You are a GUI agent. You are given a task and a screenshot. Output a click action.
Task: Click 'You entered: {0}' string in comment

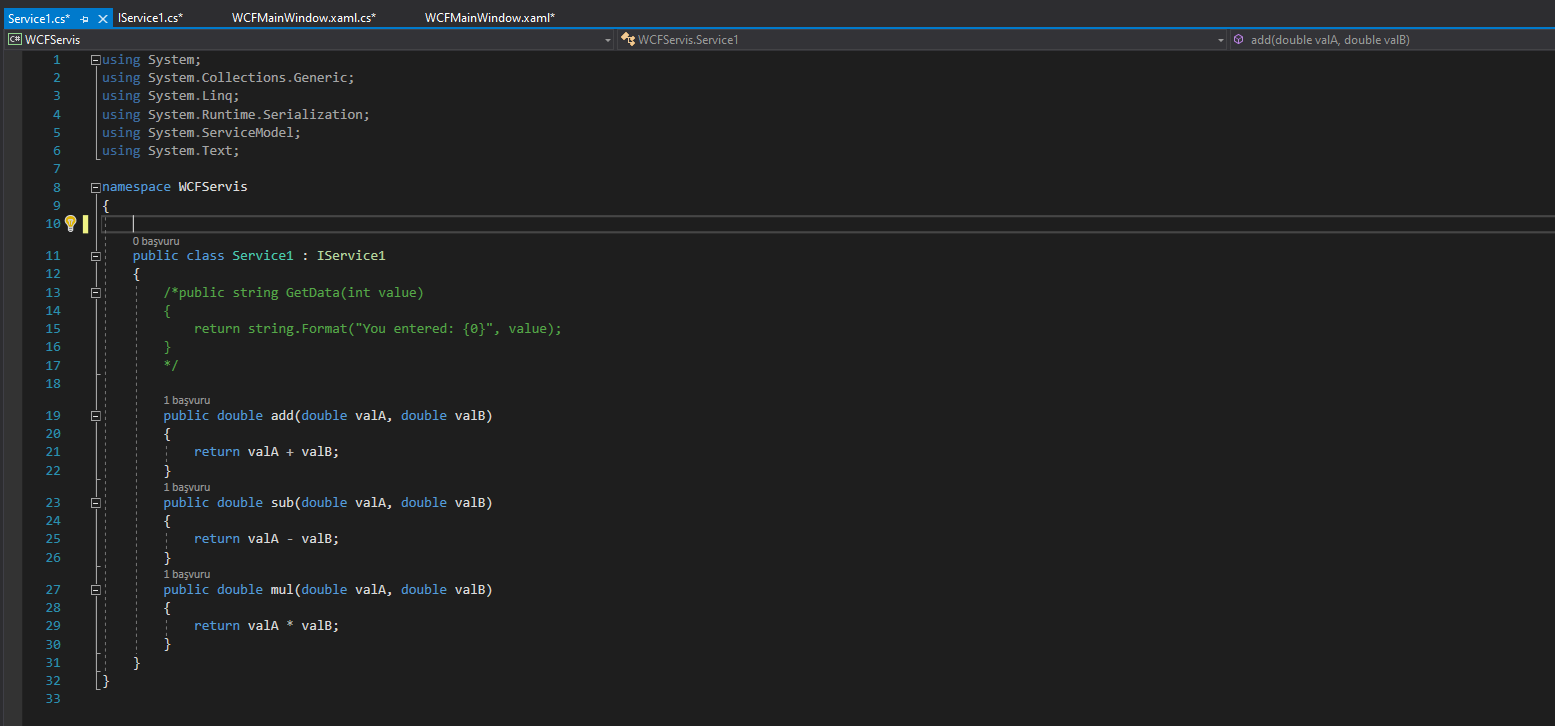[424, 329]
